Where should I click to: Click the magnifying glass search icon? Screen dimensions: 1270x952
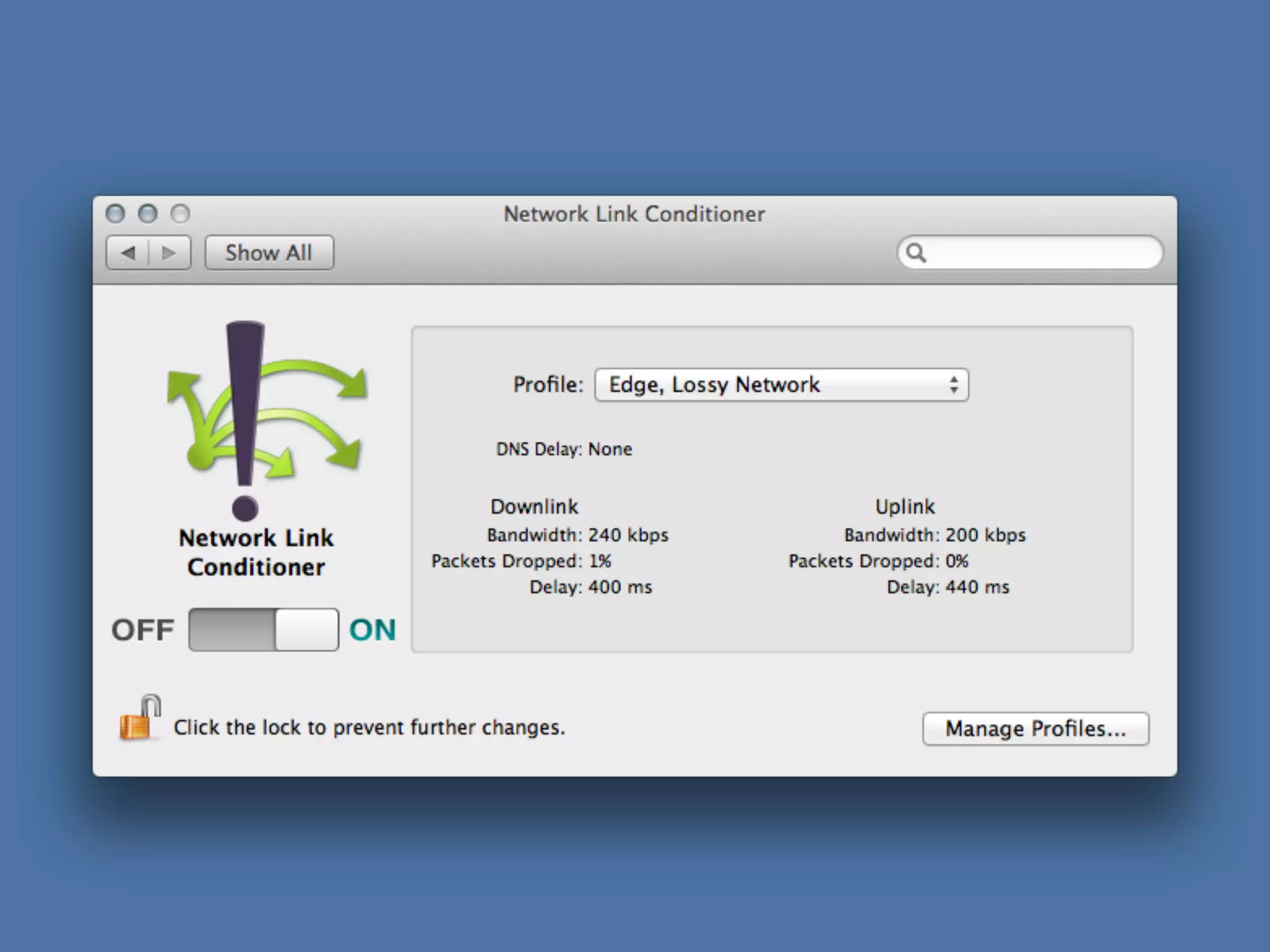pyautogui.click(x=916, y=253)
